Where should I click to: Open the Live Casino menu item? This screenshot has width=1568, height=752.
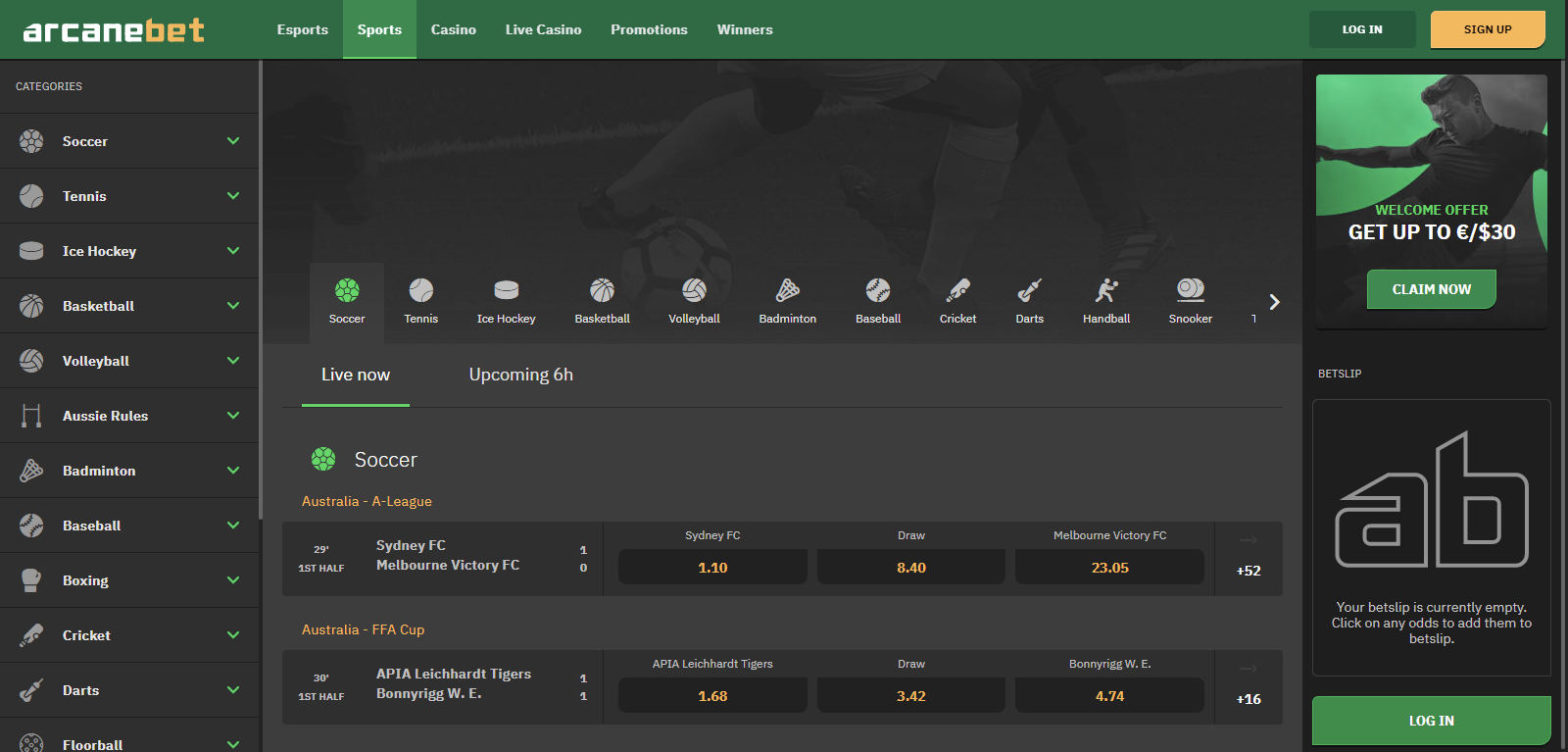coord(544,29)
